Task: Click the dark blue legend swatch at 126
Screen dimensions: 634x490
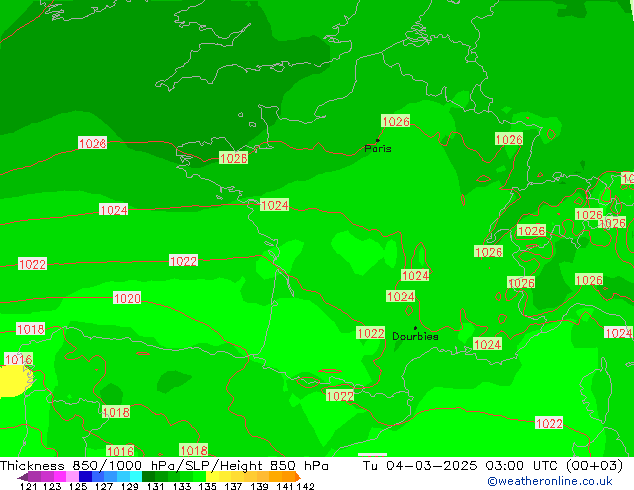Action: tap(85, 476)
